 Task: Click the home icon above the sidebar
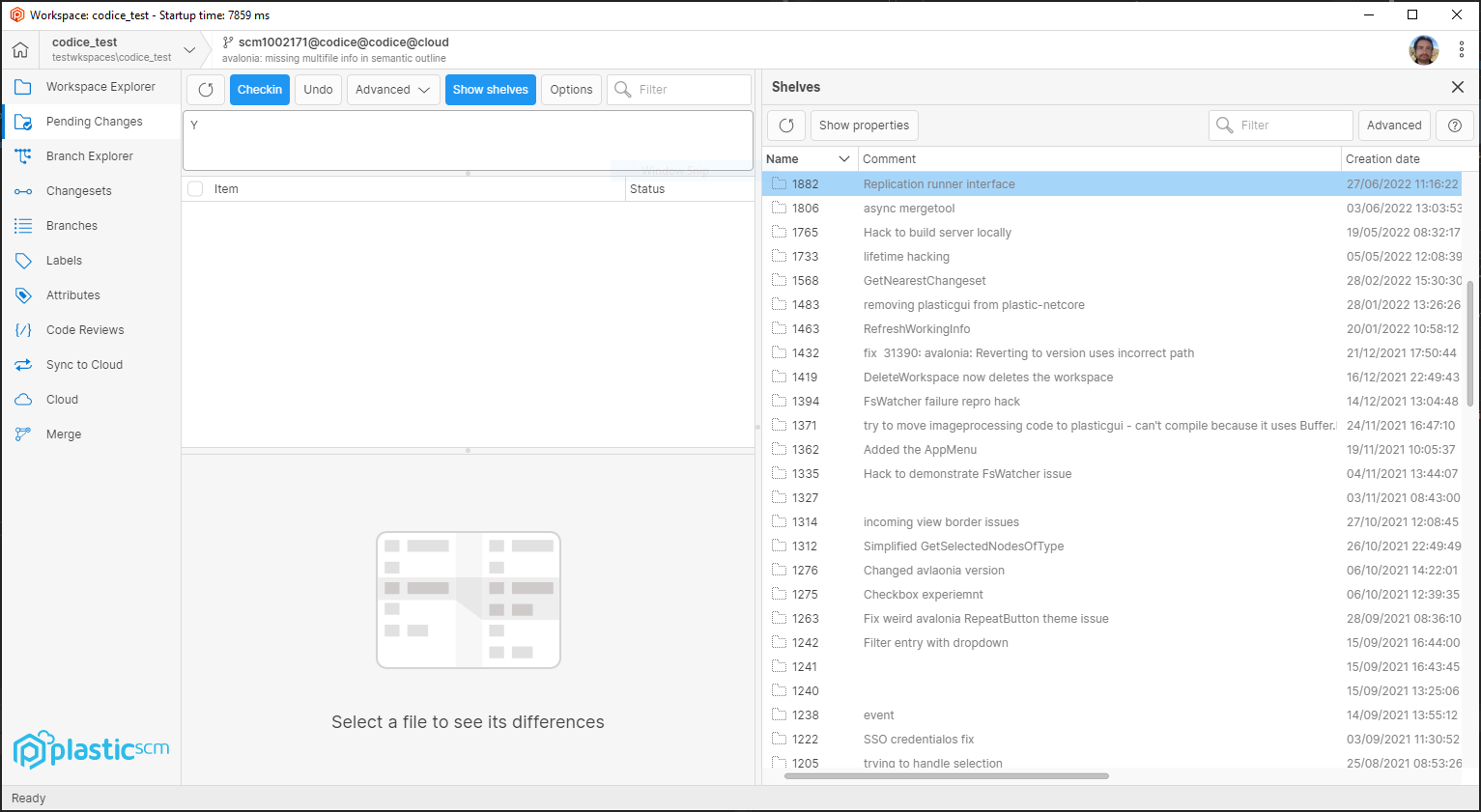(19, 48)
